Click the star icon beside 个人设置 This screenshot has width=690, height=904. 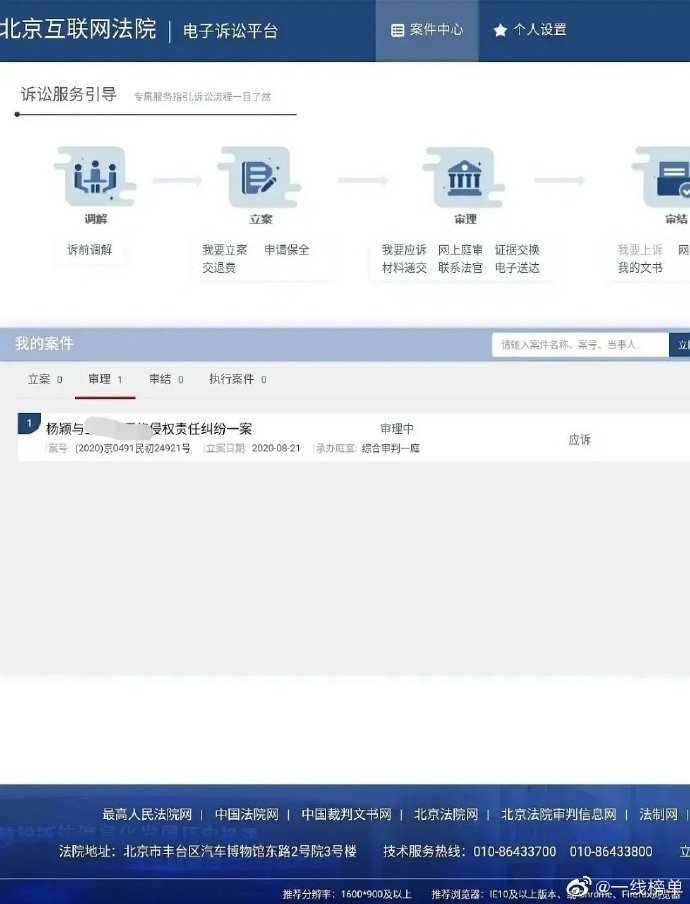click(x=500, y=30)
